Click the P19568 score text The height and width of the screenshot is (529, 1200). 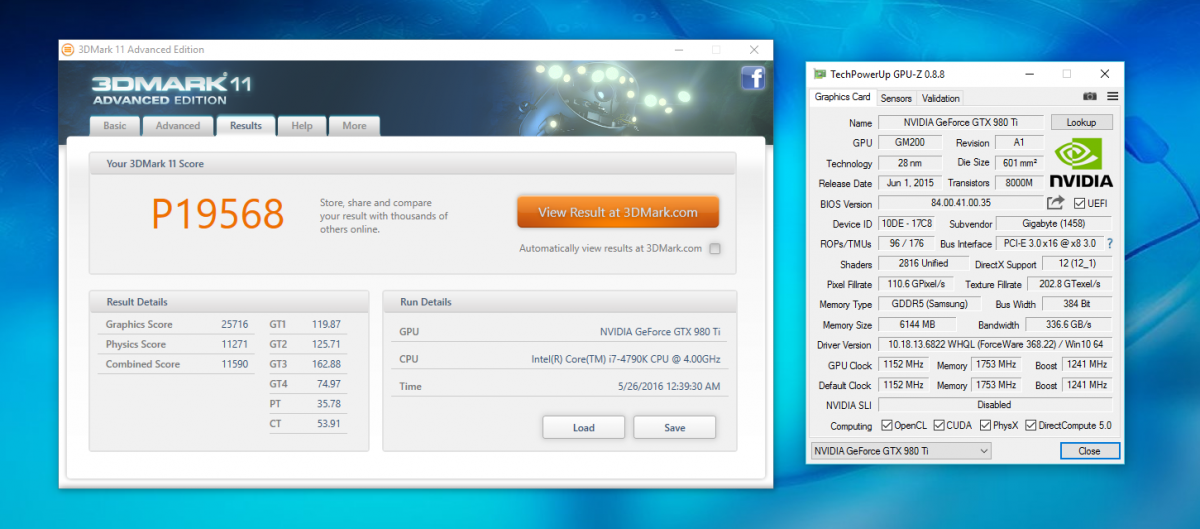click(x=218, y=213)
